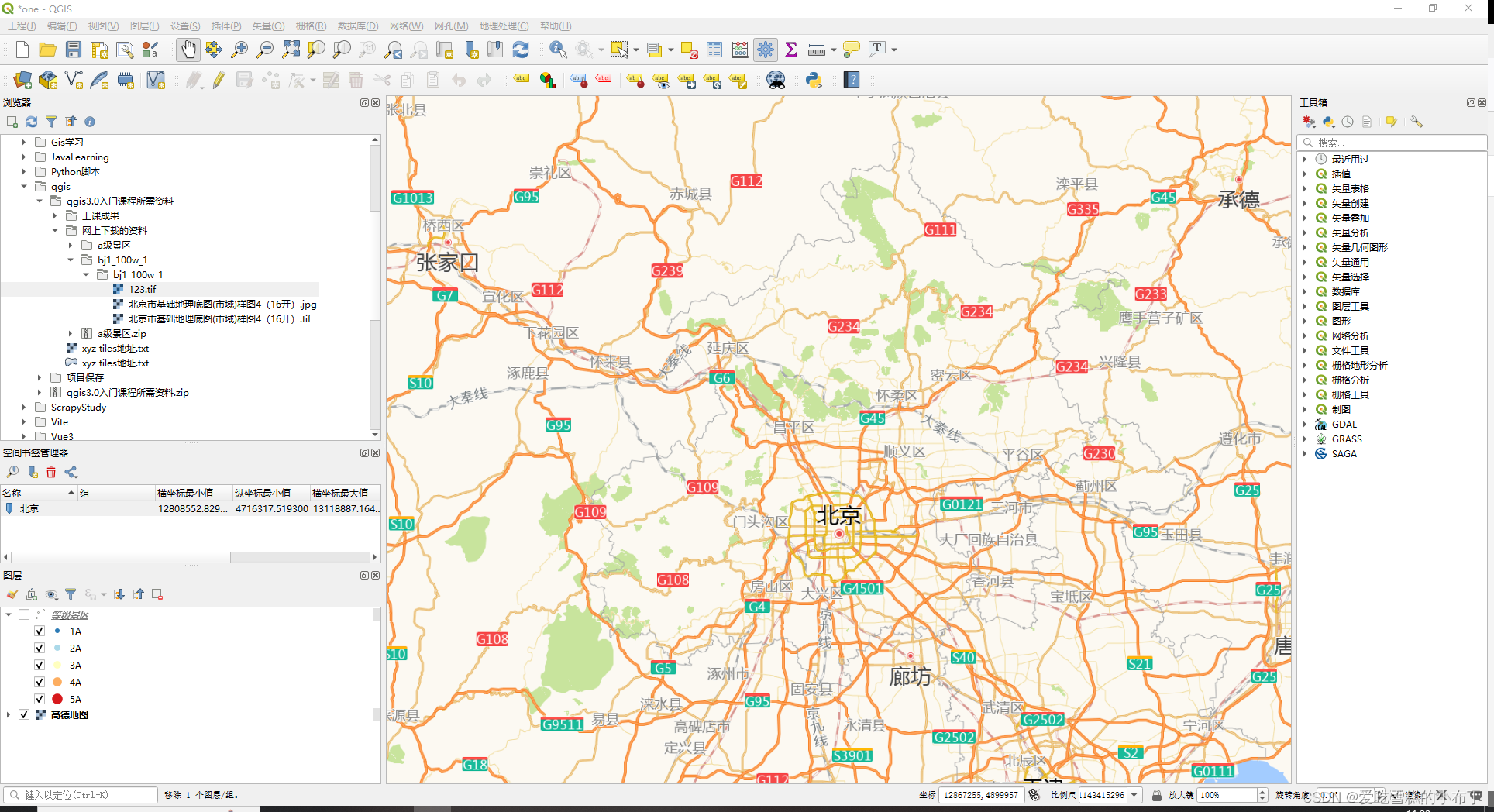Open the 插件(P) menu

click(226, 26)
